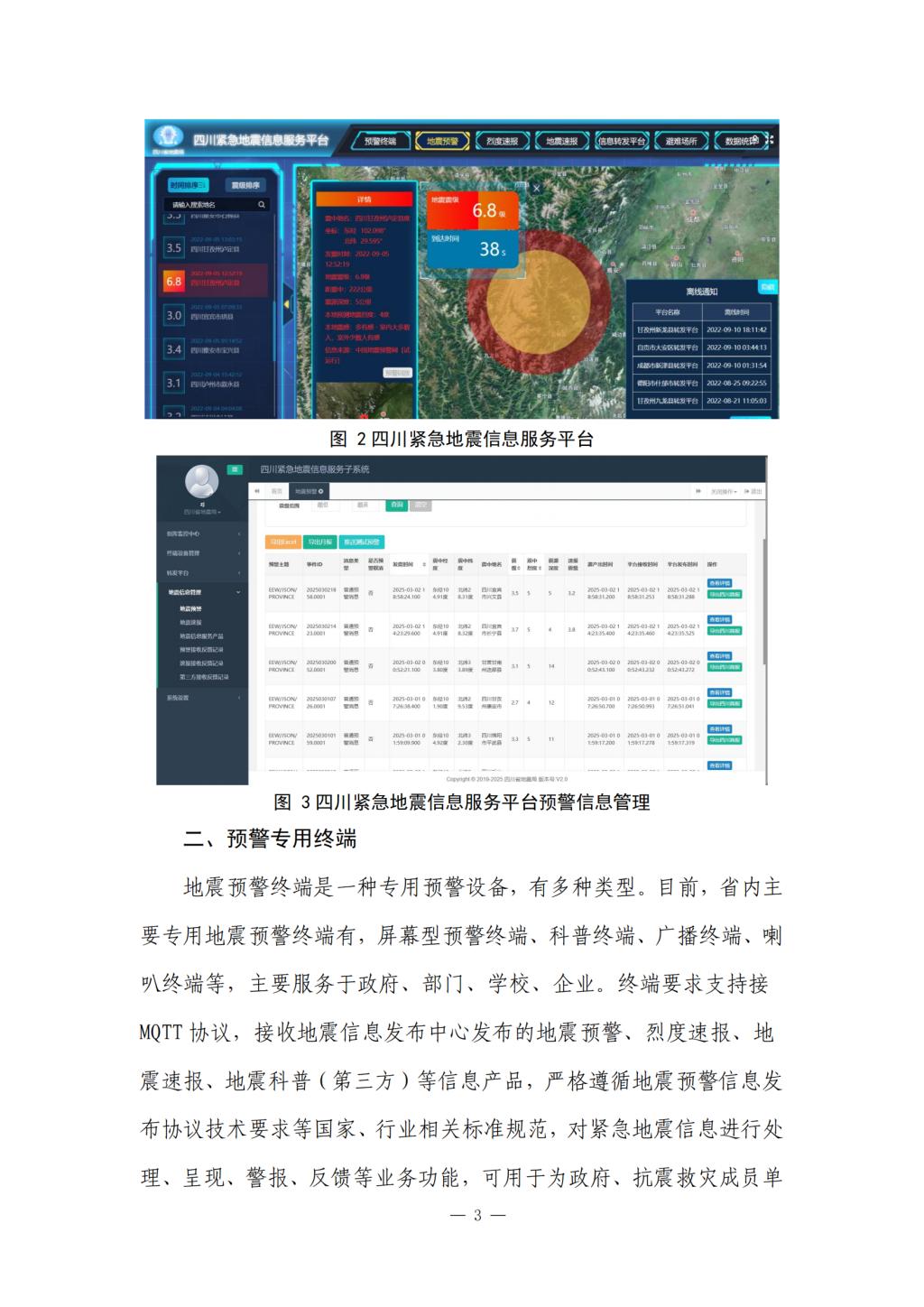The width and height of the screenshot is (924, 1307).
Task: Click the fullscreen icon beside 数据统计
Action: pos(770,141)
